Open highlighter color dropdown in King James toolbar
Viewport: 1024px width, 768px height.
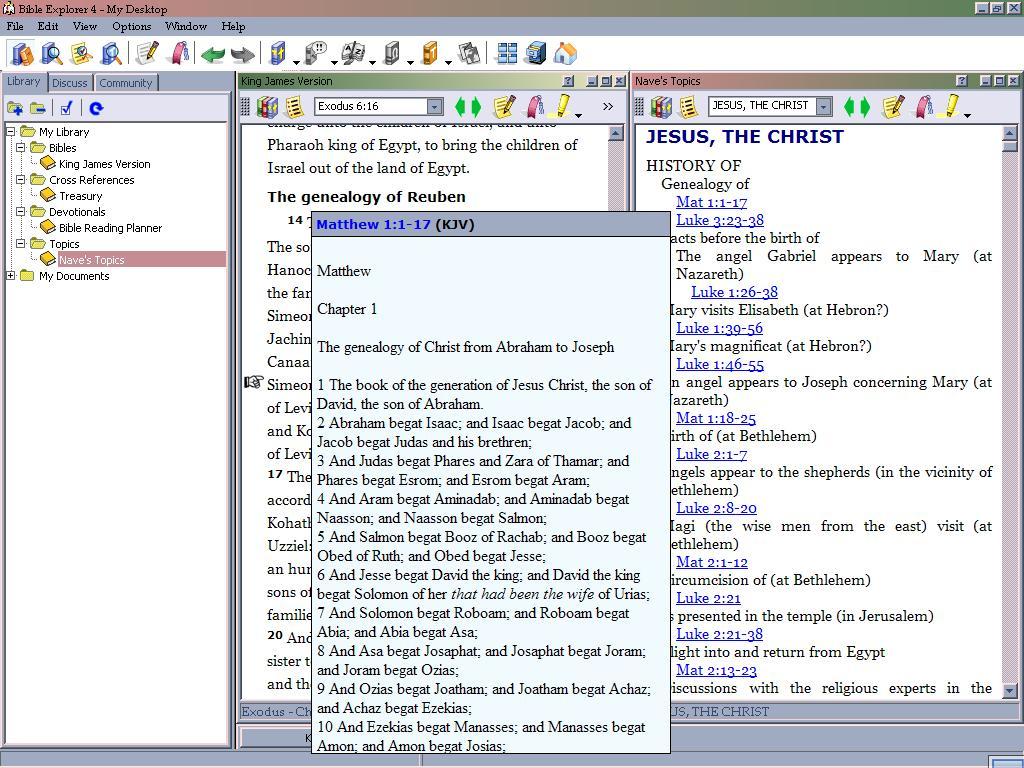pos(579,116)
